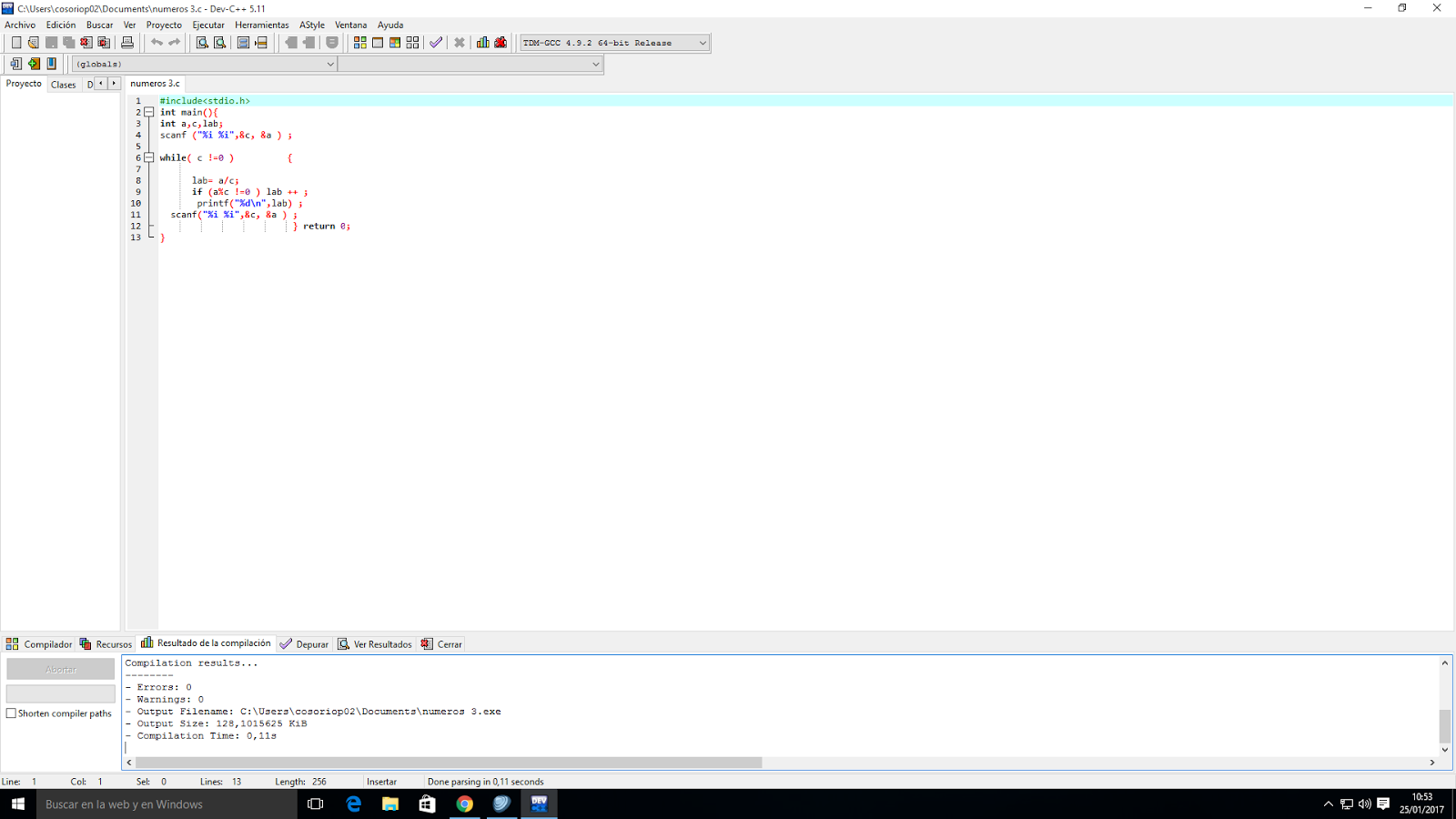Open the Proyecto menu

pos(164,25)
